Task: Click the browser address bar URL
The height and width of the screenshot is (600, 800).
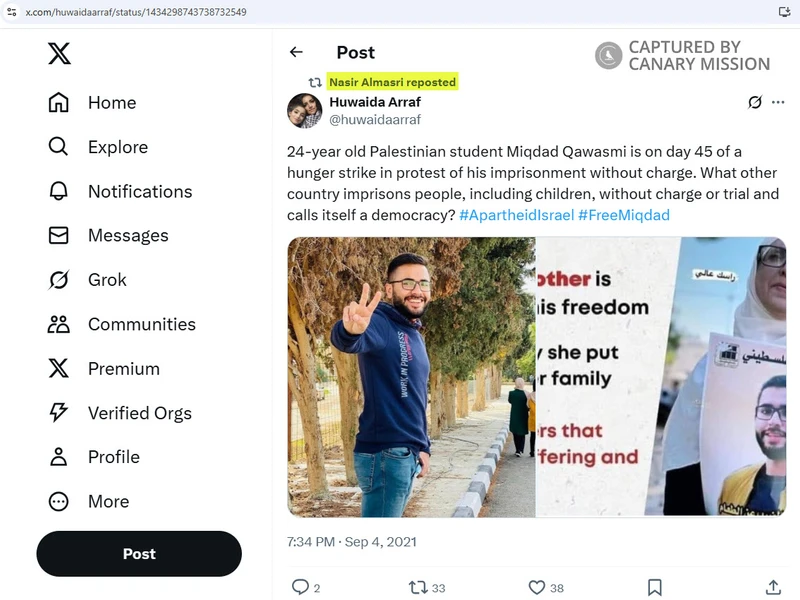Action: coord(140,12)
